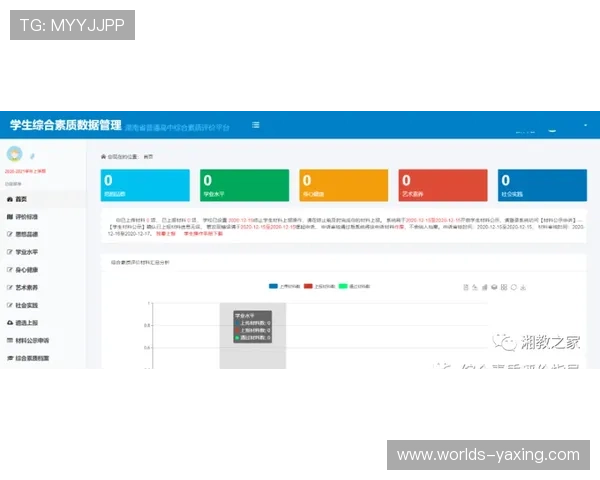Expand 思想品德 in the sidebar
Image resolution: width=600 pixels, height=480 pixels.
(30, 233)
